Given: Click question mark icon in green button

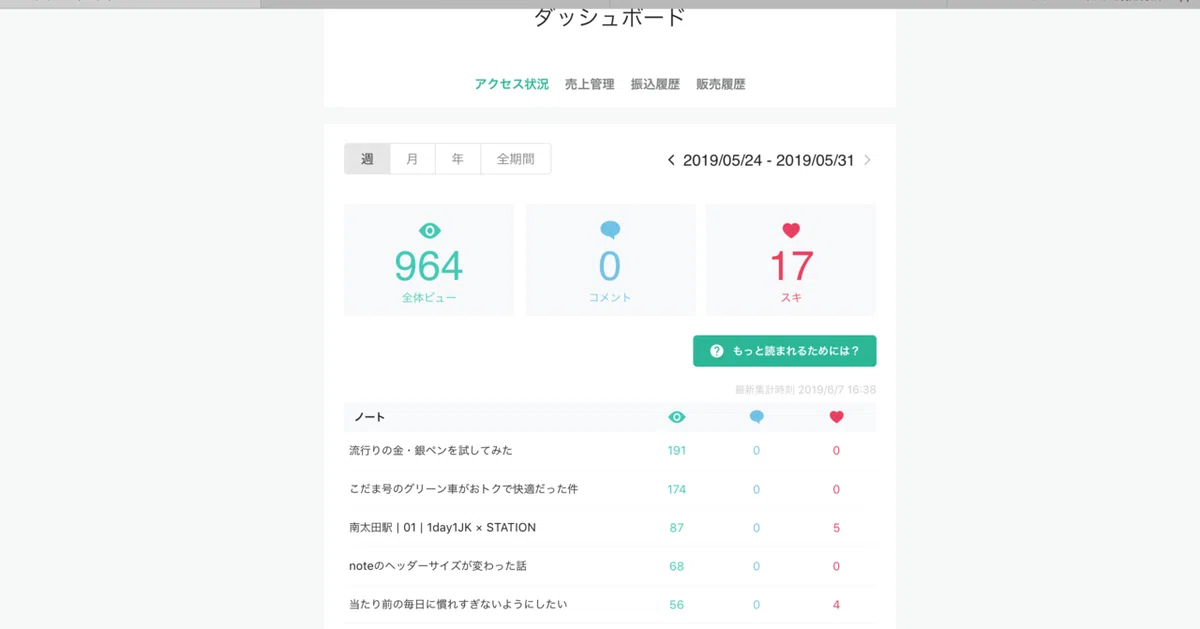Looking at the screenshot, I should (716, 351).
